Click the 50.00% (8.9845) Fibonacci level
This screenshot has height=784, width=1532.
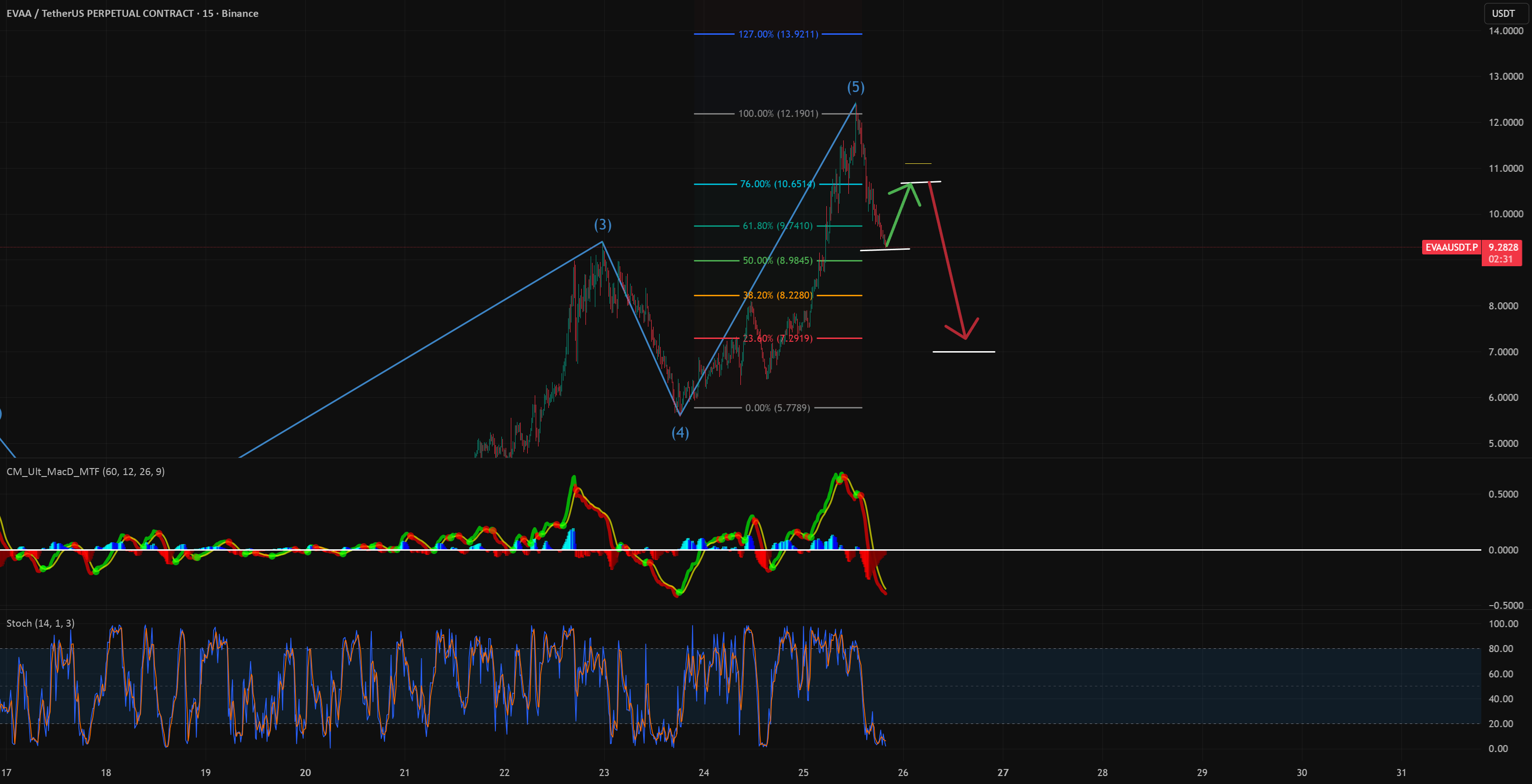click(x=778, y=261)
